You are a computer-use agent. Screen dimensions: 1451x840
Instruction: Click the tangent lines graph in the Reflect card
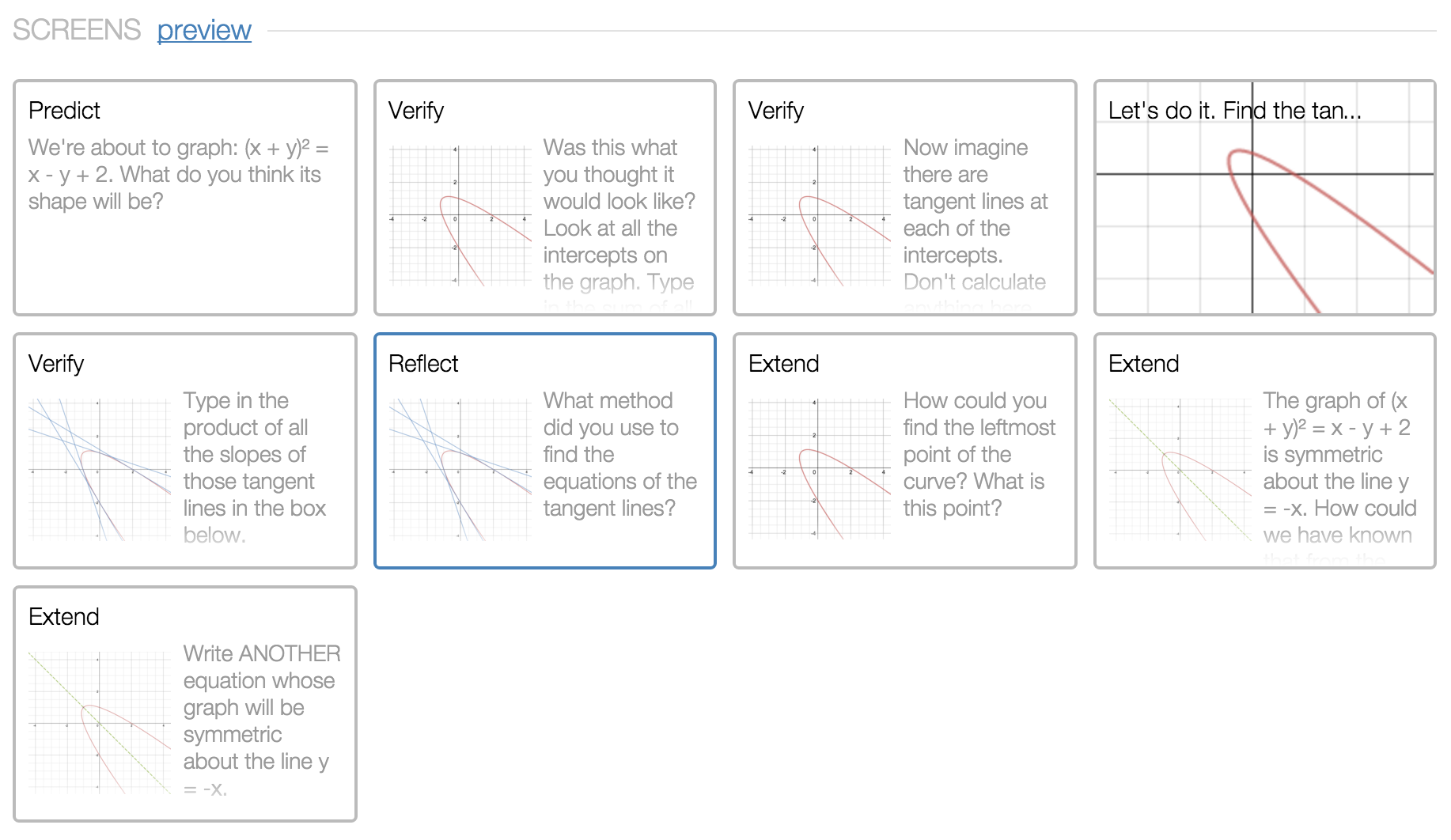461,468
